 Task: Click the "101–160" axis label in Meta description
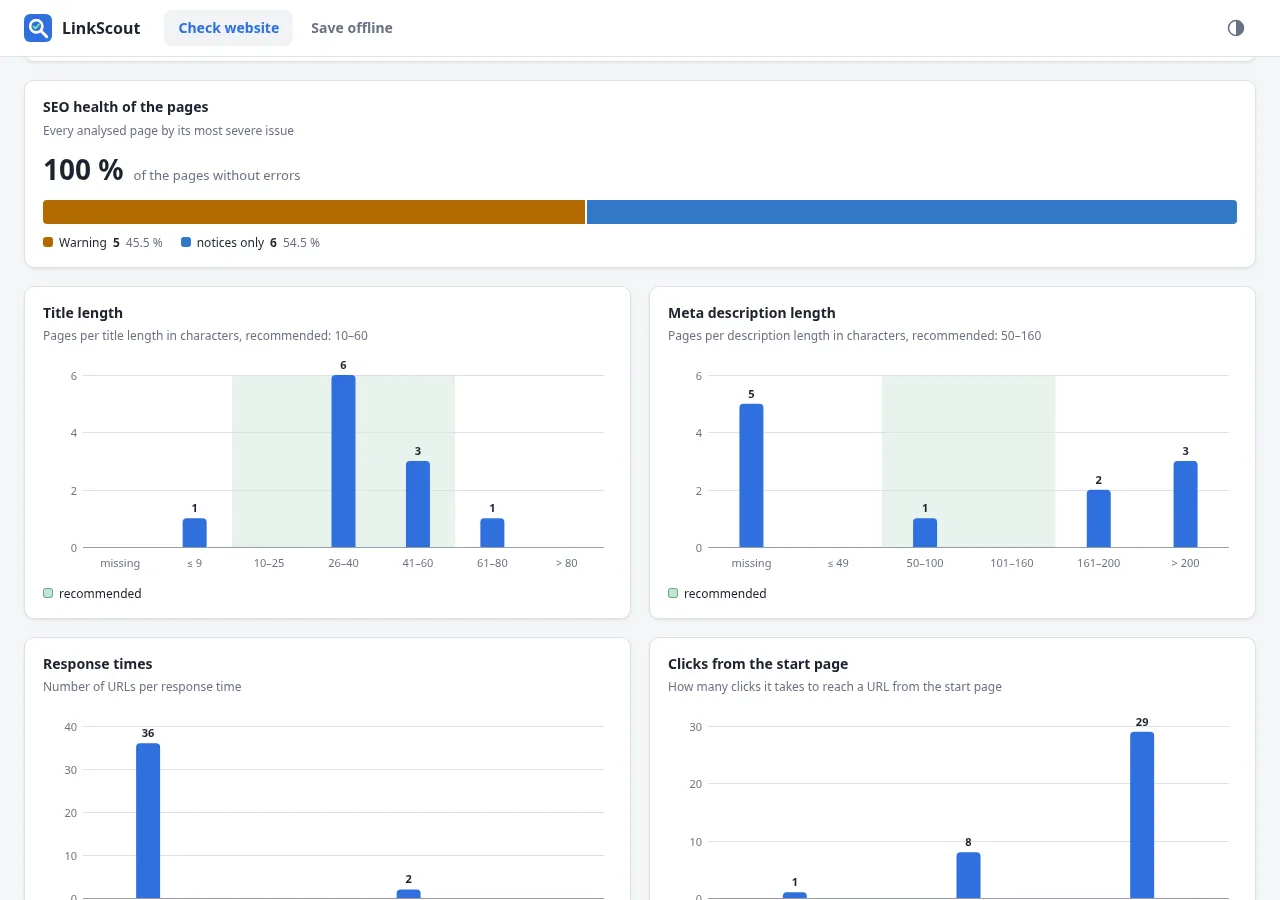click(x=1012, y=563)
